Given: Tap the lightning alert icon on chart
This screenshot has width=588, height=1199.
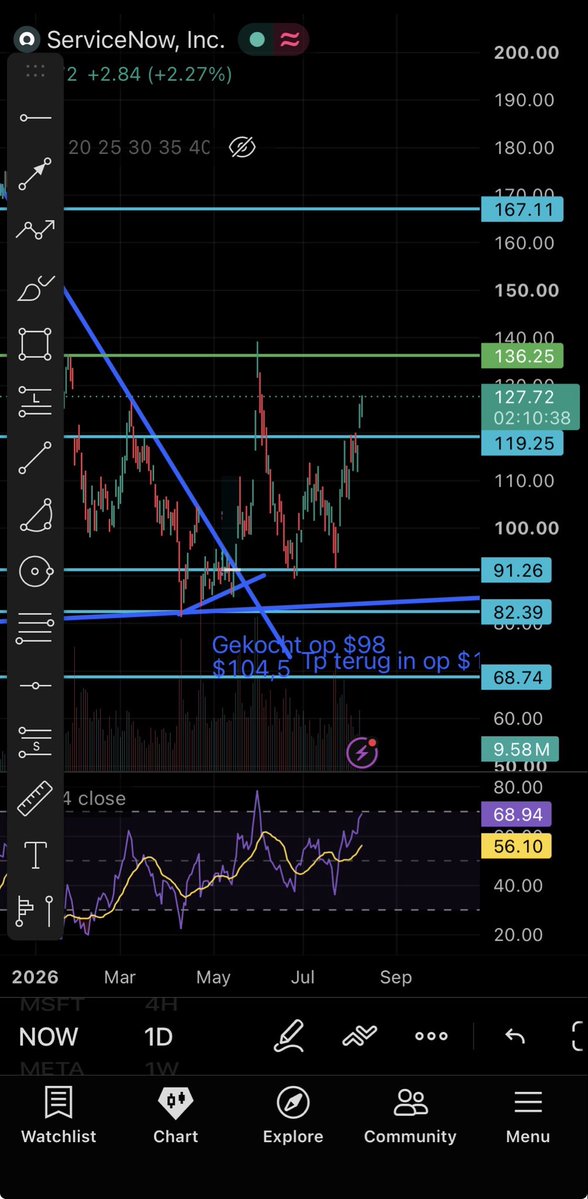Looking at the screenshot, I should (362, 753).
